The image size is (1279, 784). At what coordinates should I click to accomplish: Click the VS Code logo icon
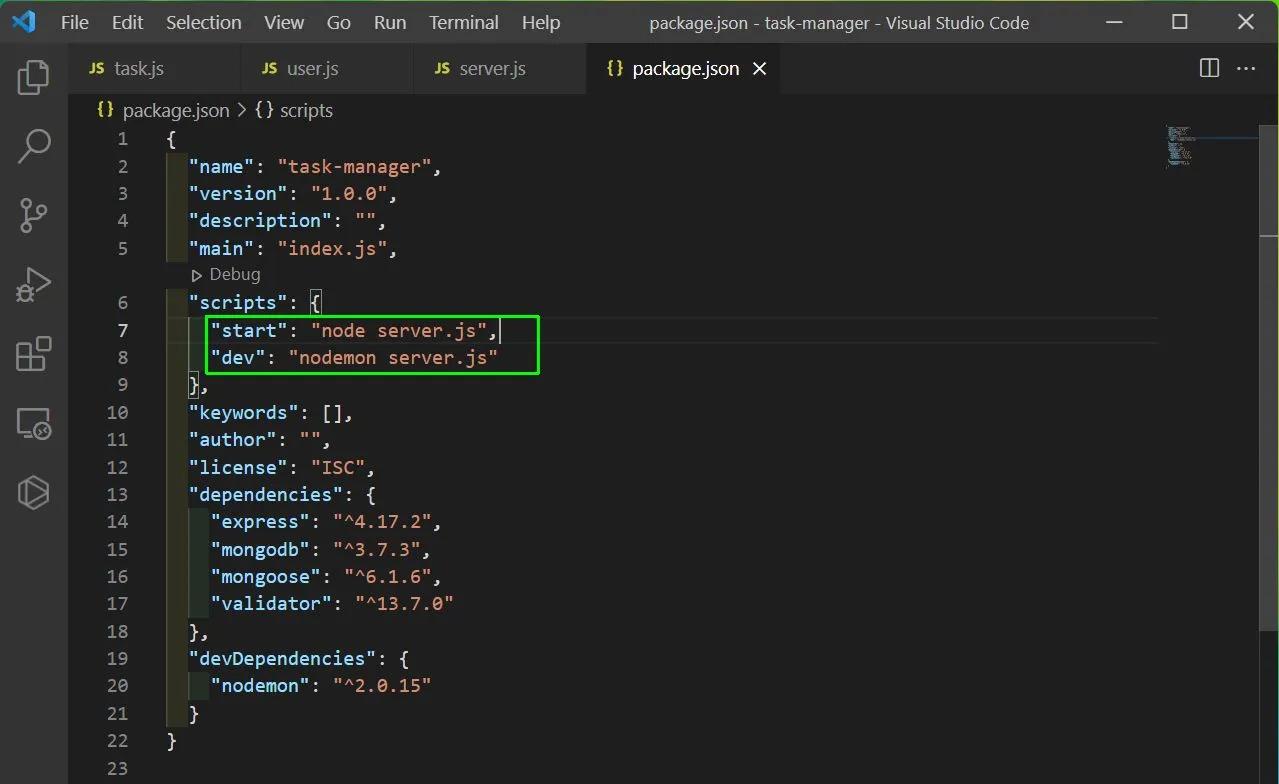(24, 22)
